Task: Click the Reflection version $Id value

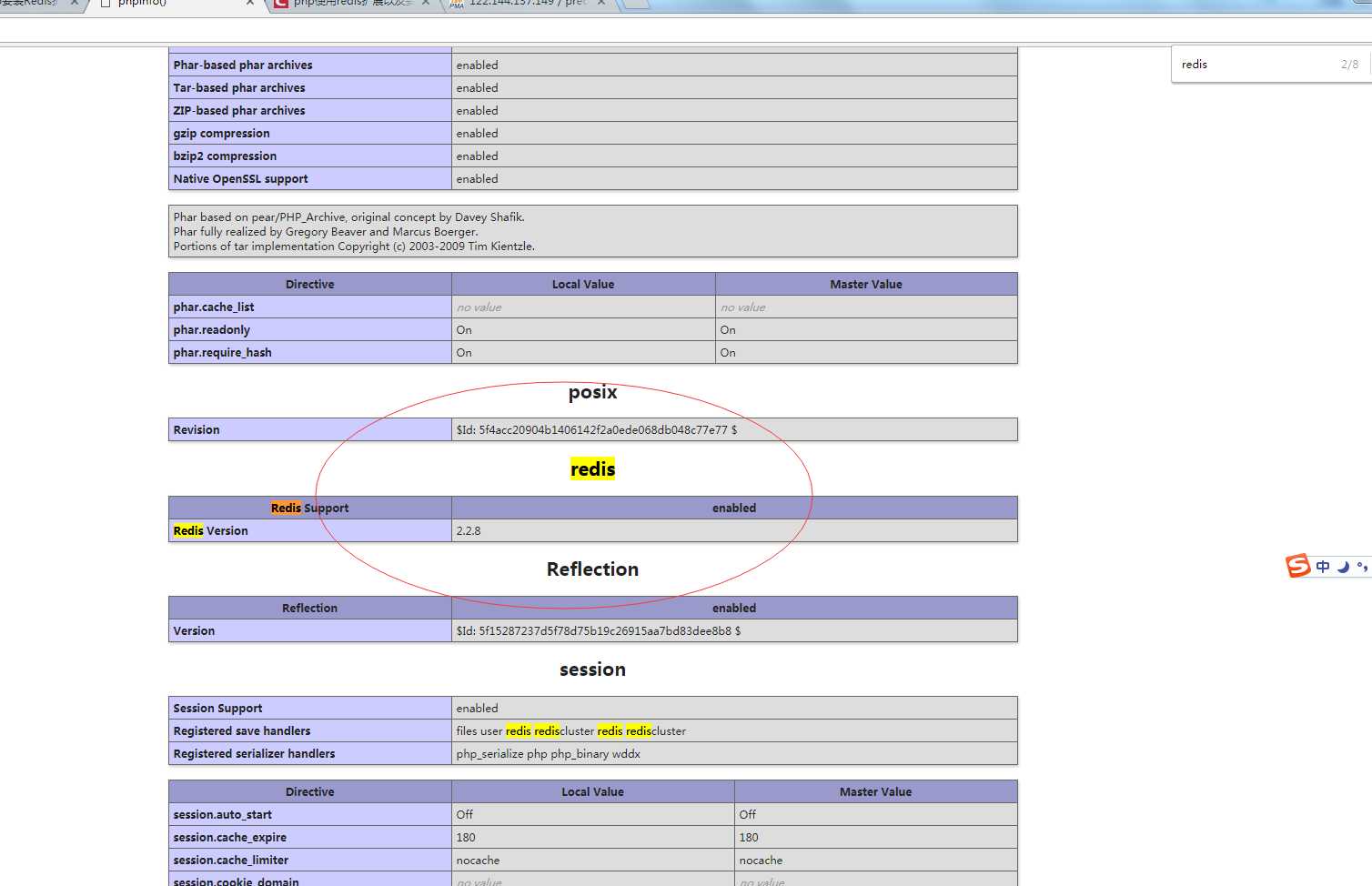Action: tap(599, 630)
